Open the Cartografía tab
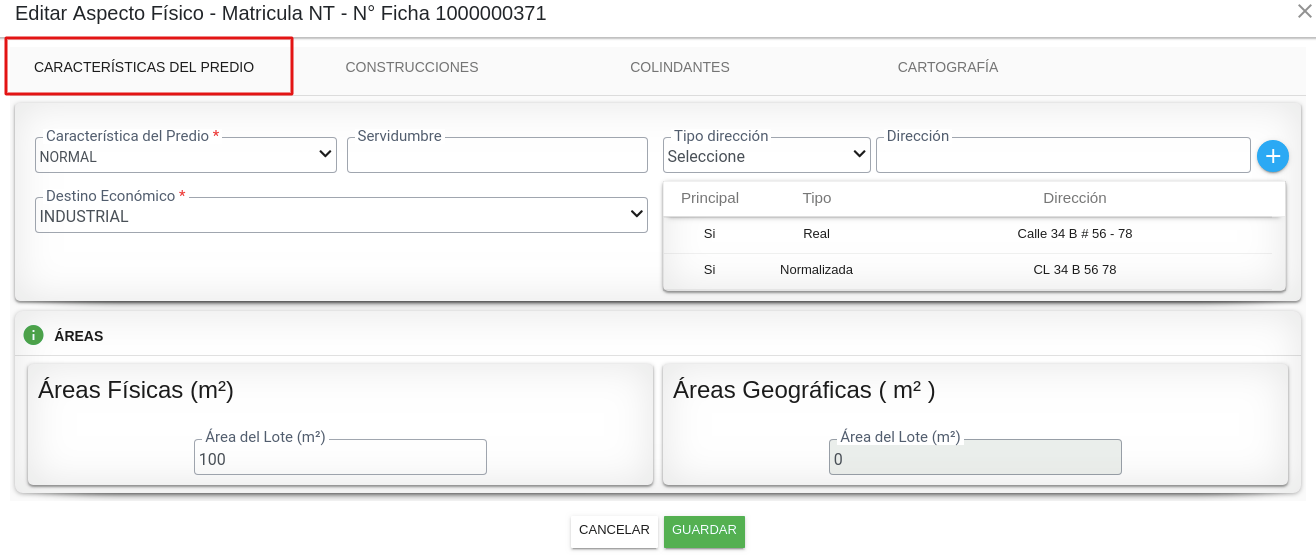The width and height of the screenshot is (1316, 558). click(x=947, y=67)
